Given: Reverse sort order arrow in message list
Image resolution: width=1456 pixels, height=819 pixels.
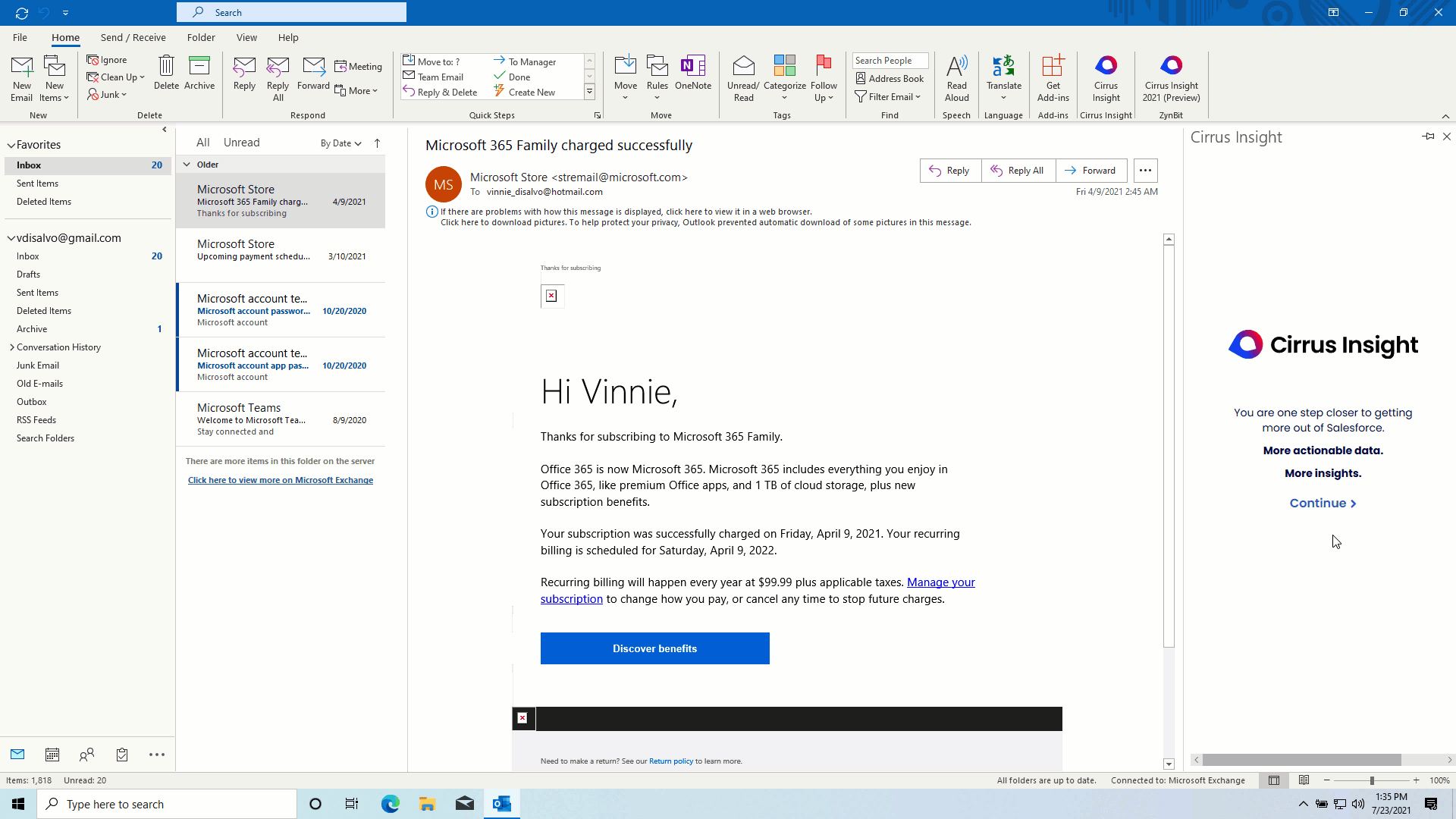Looking at the screenshot, I should click(x=377, y=143).
